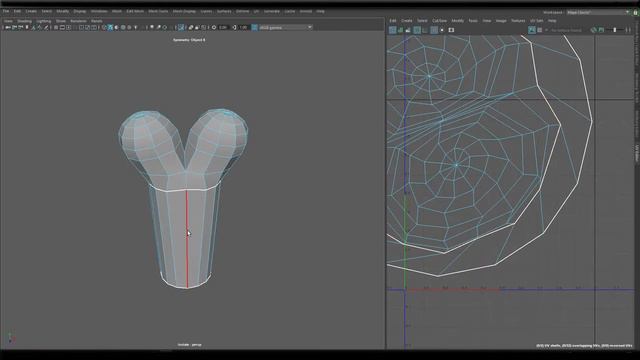Click the Gamma icon in viewport toolbar
The image size is (640, 360).
234,27
